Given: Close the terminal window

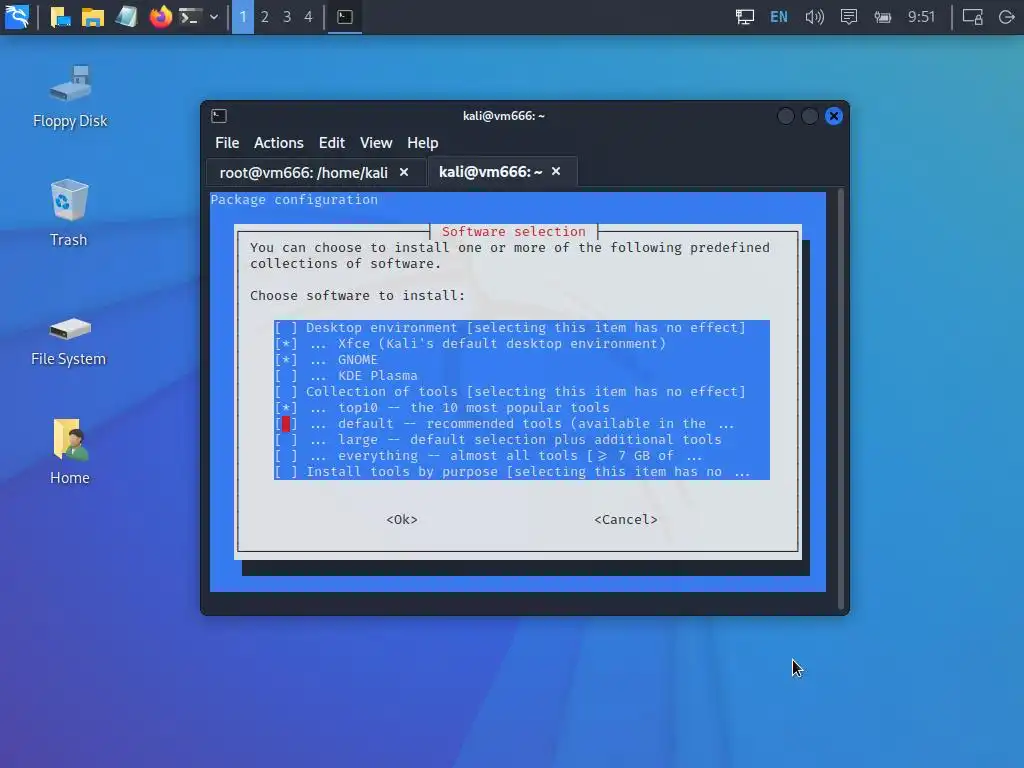Looking at the screenshot, I should pos(834,116).
